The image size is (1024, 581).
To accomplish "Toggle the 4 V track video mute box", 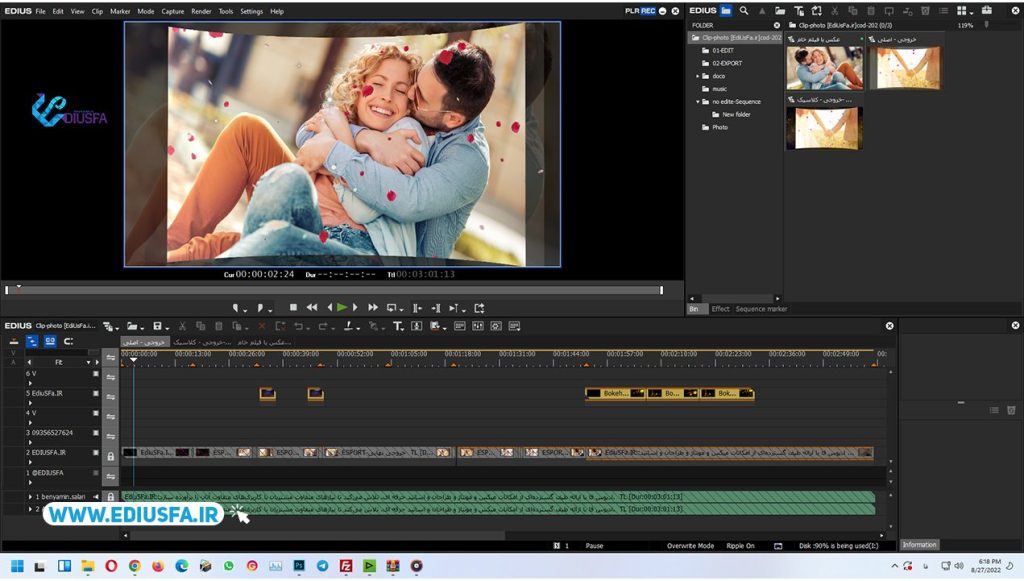I will (x=96, y=413).
